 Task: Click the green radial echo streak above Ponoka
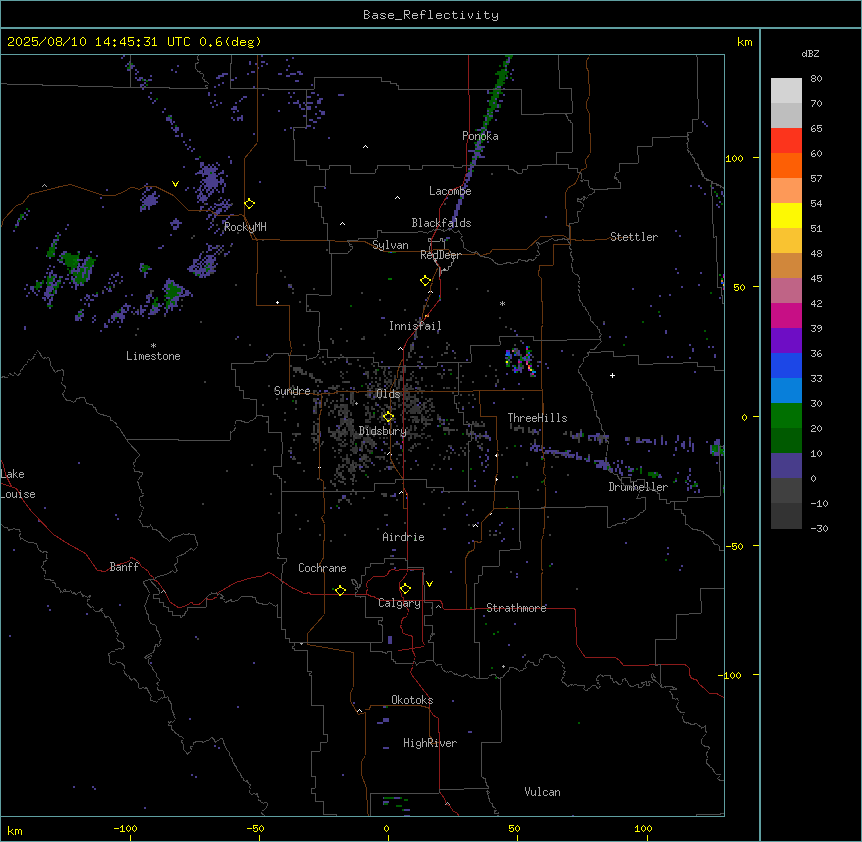tap(495, 93)
